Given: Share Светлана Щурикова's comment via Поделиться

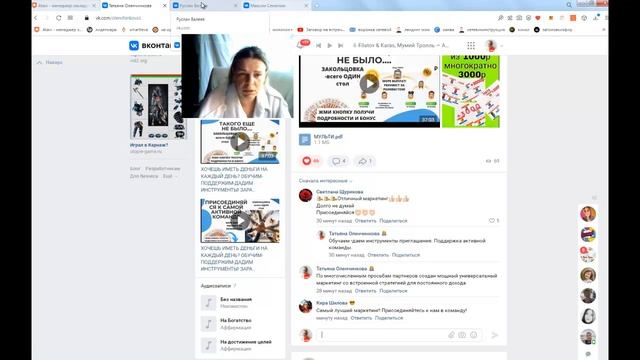Looking at the screenshot, I should click(393, 221).
